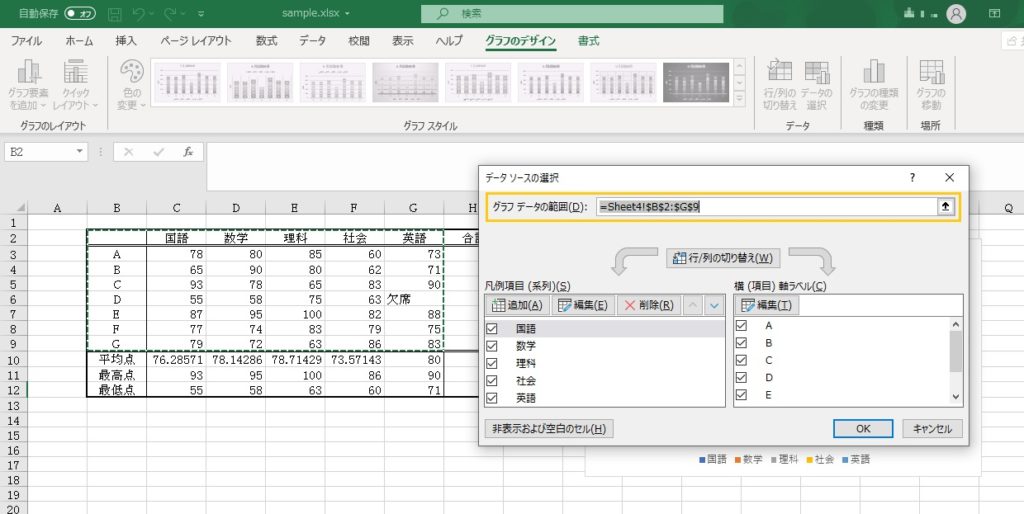Toggle 自動保存 switch

tap(78, 14)
